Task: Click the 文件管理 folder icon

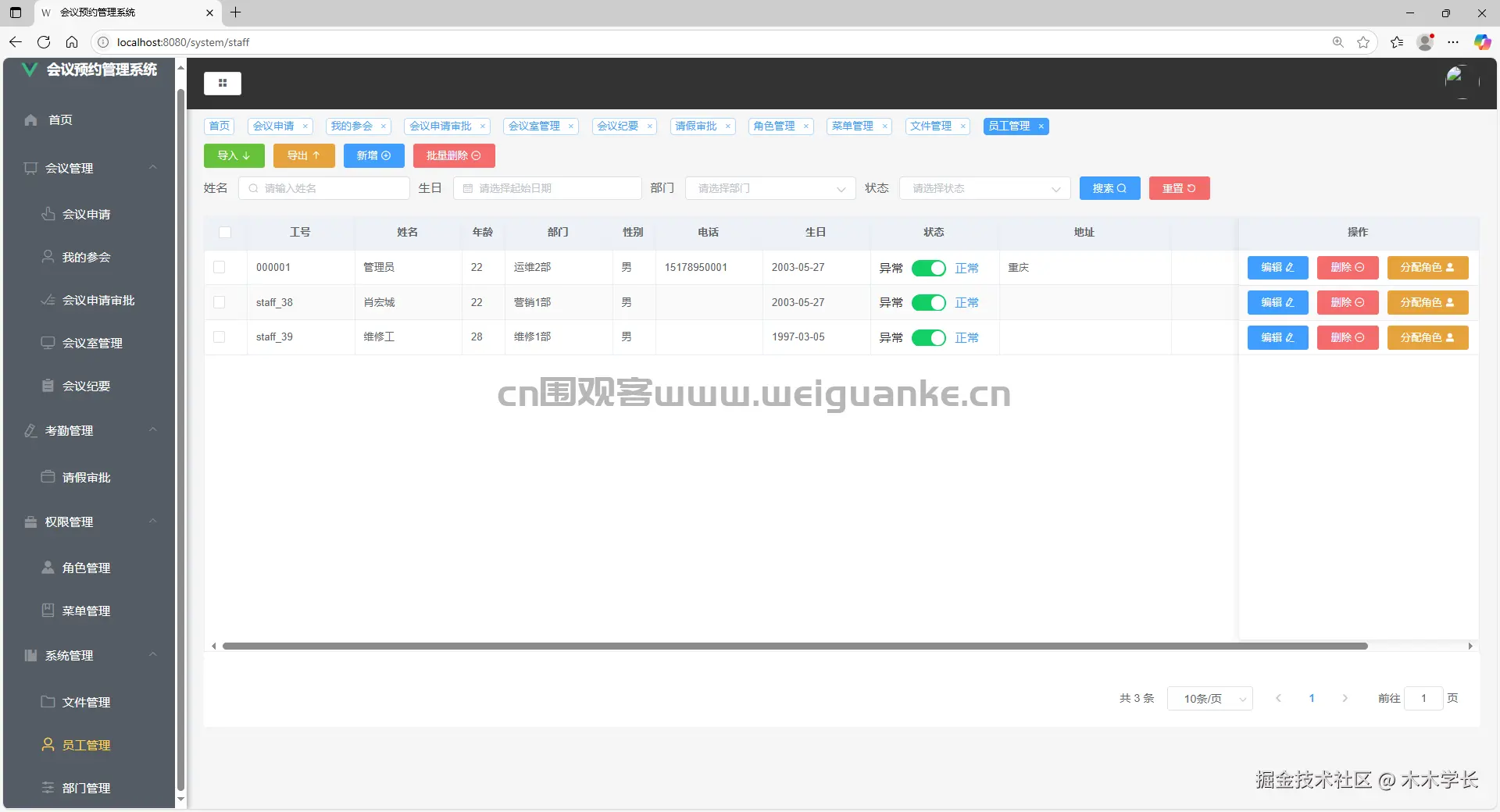Action: (x=48, y=702)
